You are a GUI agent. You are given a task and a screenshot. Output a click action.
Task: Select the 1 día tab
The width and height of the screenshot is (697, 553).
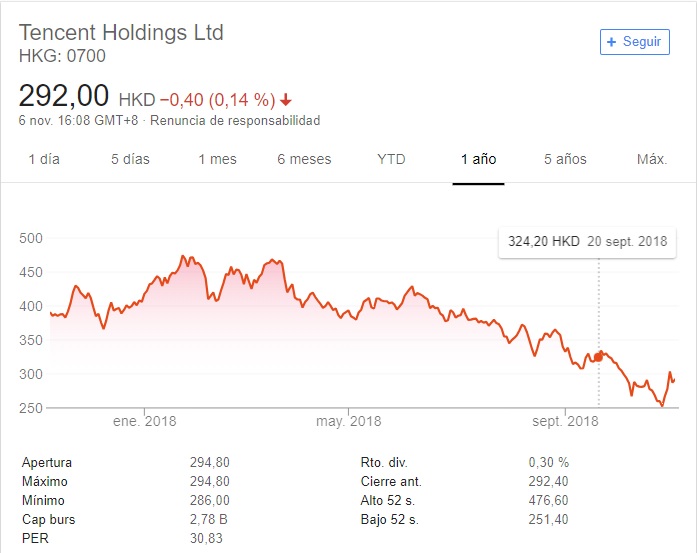44,159
